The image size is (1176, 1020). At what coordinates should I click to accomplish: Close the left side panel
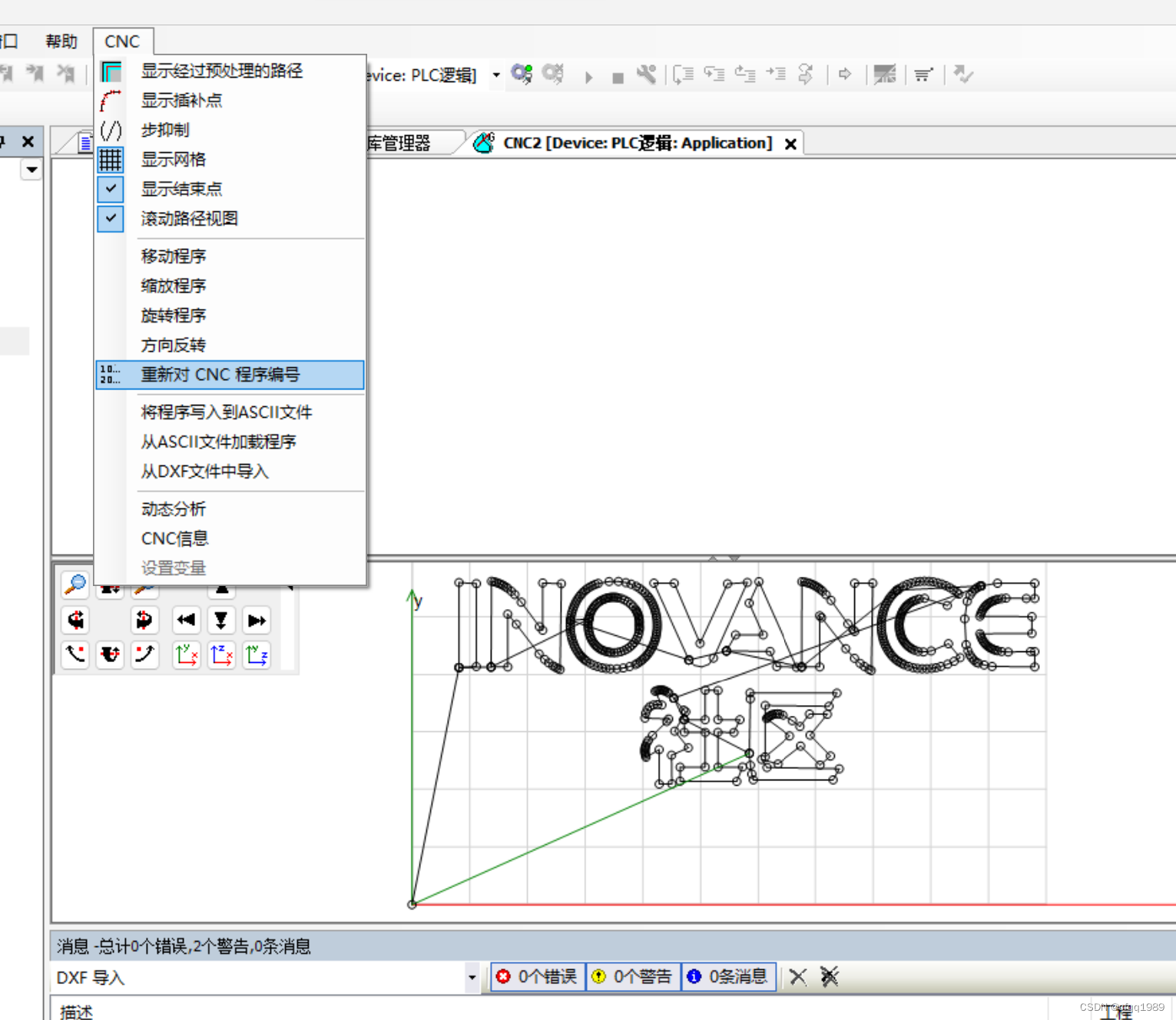(x=28, y=141)
